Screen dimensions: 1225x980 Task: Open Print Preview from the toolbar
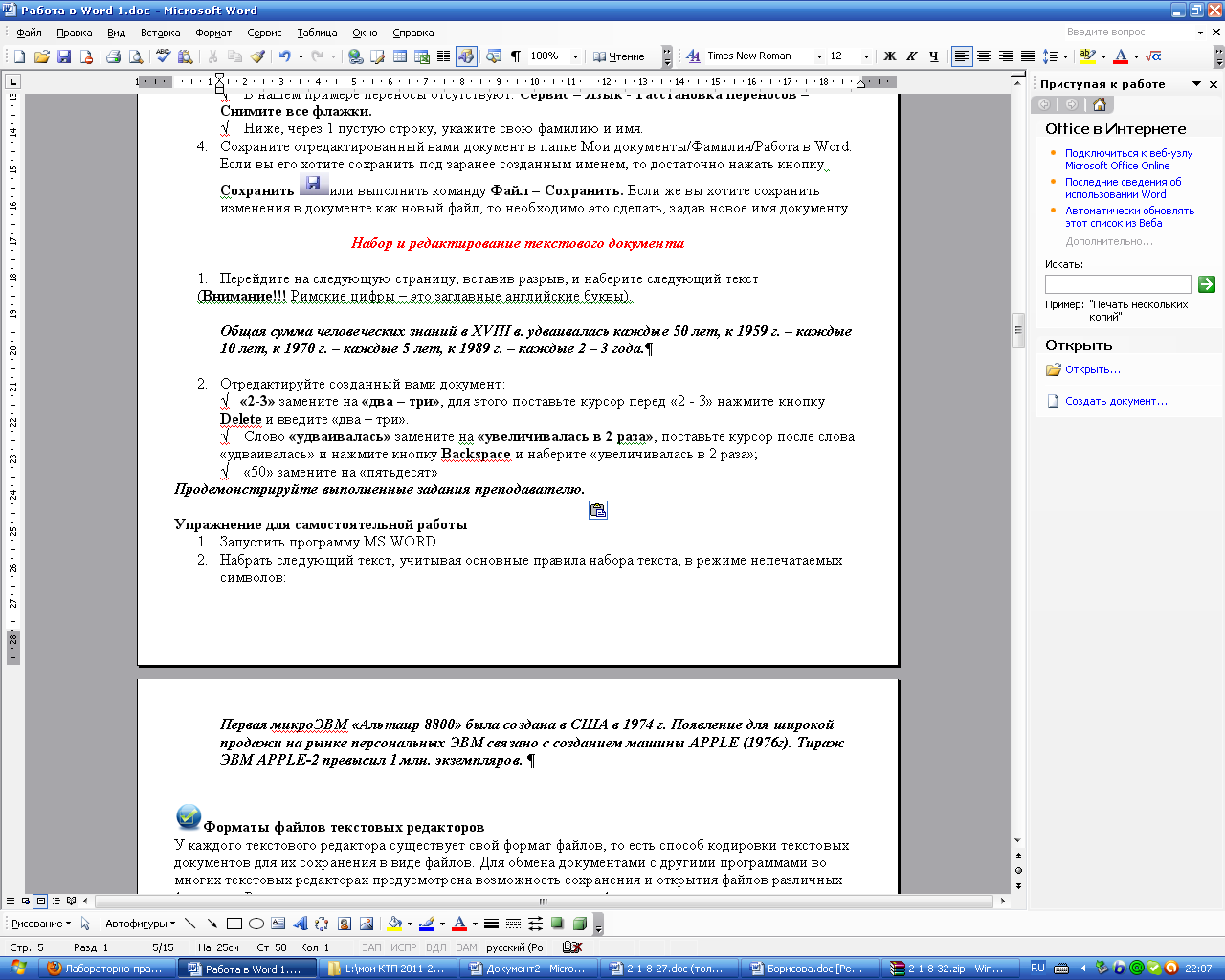pyautogui.click(x=136, y=56)
